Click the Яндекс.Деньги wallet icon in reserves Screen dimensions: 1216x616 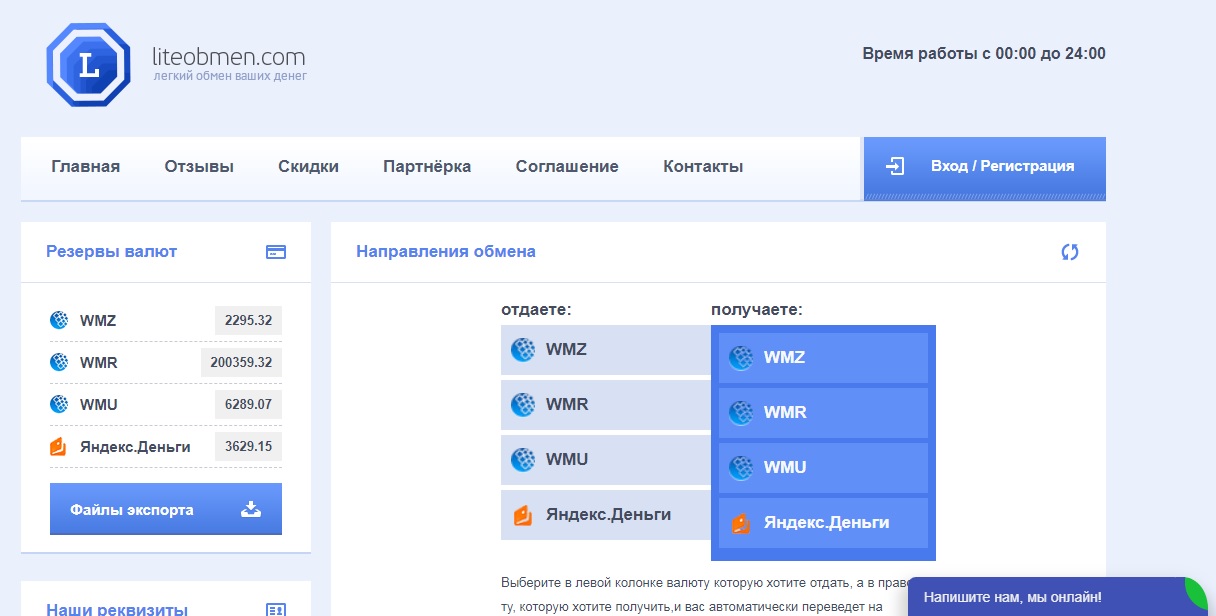59,447
